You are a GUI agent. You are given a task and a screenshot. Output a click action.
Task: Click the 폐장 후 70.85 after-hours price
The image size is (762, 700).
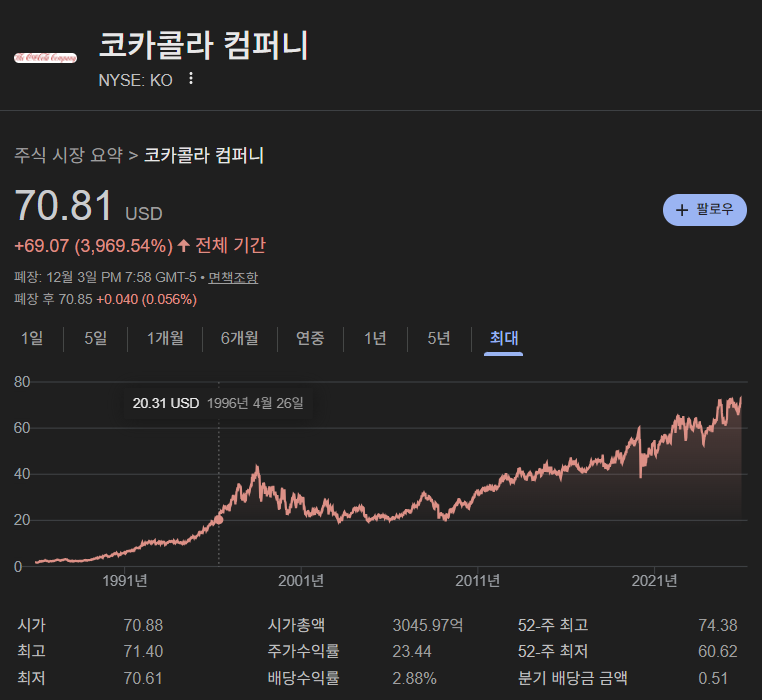point(53,299)
